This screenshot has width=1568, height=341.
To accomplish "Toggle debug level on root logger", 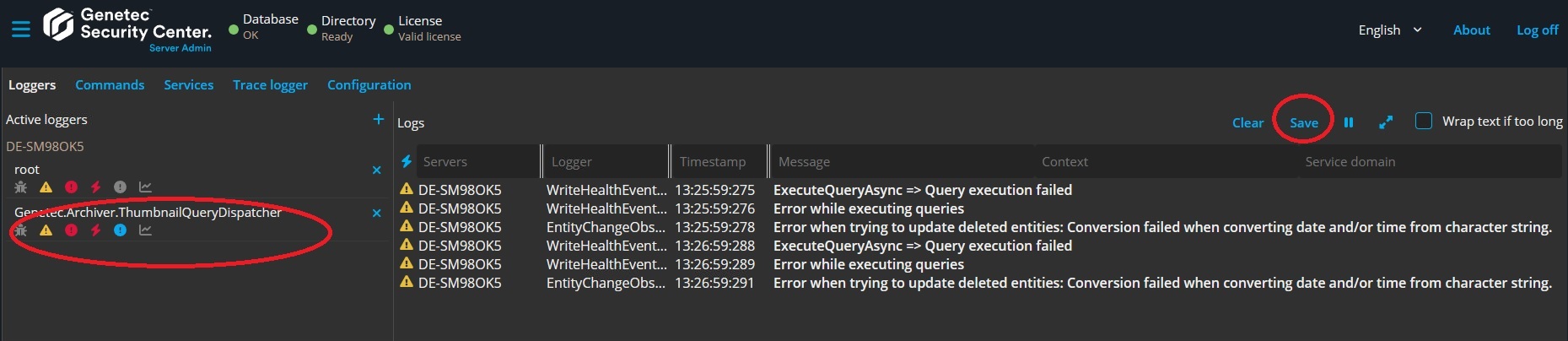I will [21, 187].
